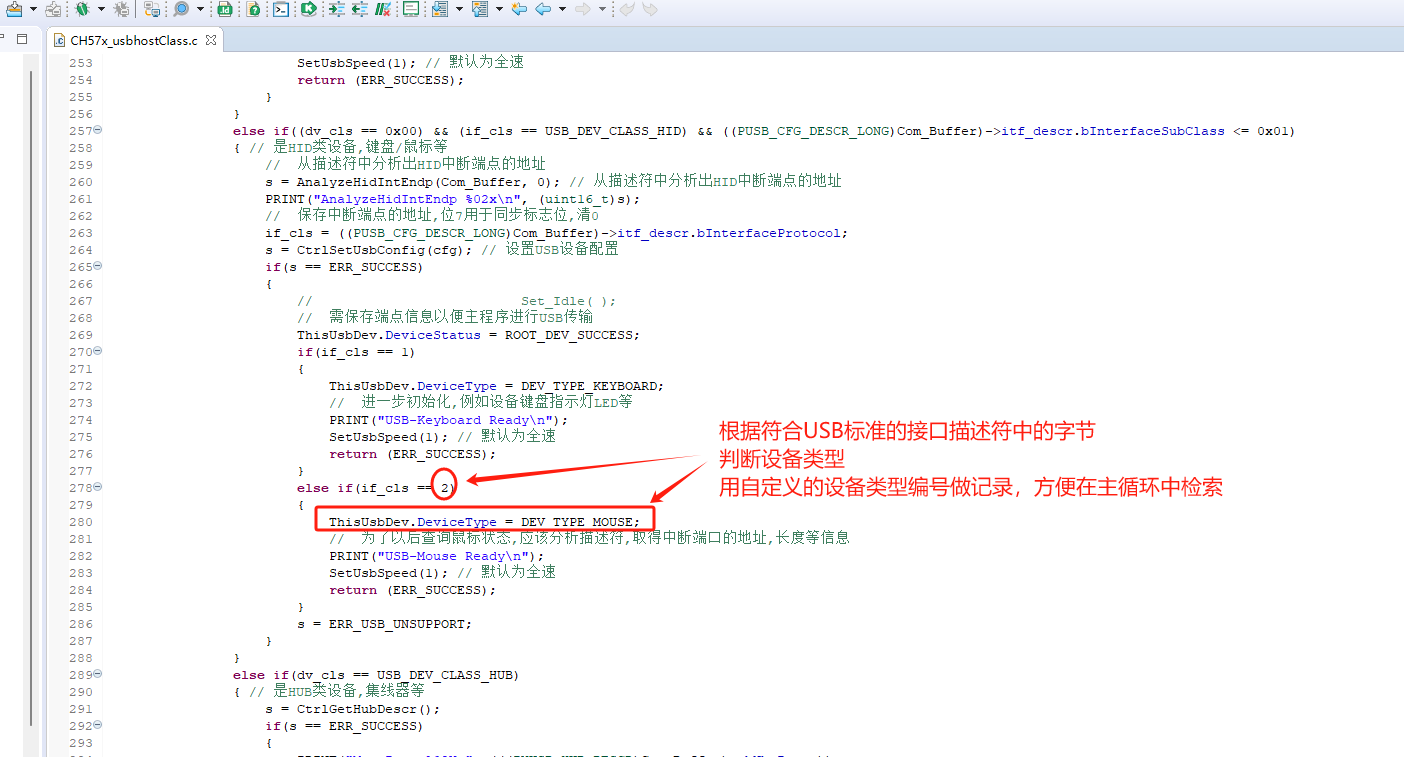Click the Back navigation arrow
This screenshot has height=757, width=1404.
point(543,9)
